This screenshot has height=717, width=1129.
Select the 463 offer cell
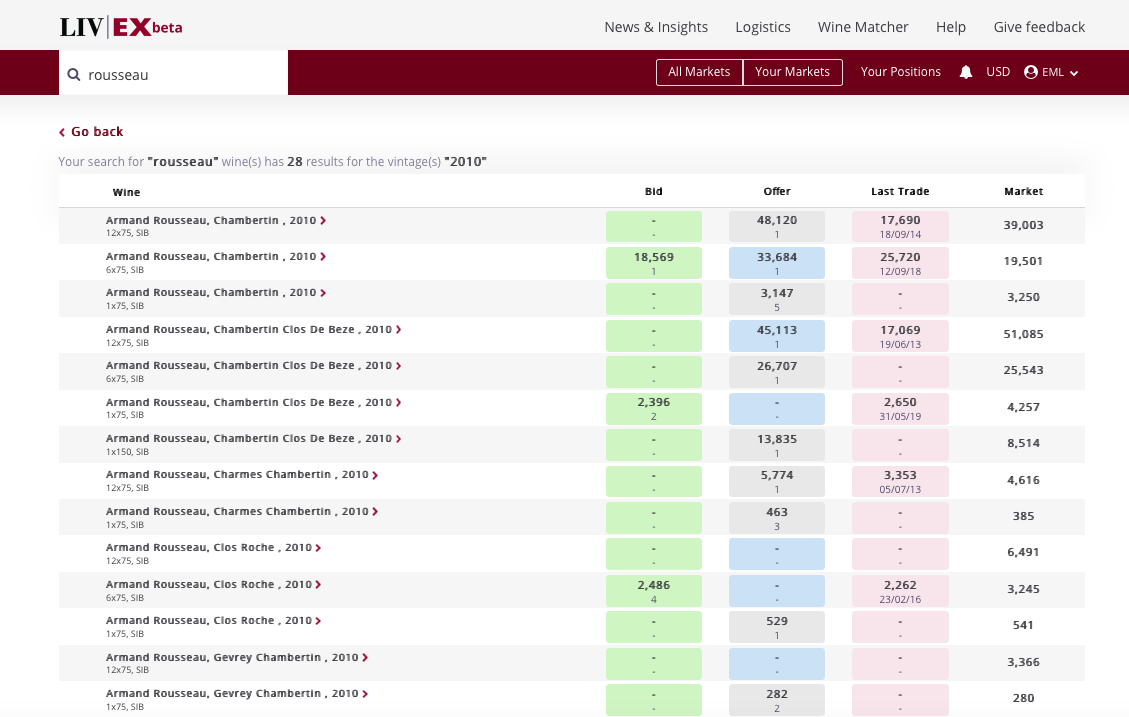[x=777, y=518]
